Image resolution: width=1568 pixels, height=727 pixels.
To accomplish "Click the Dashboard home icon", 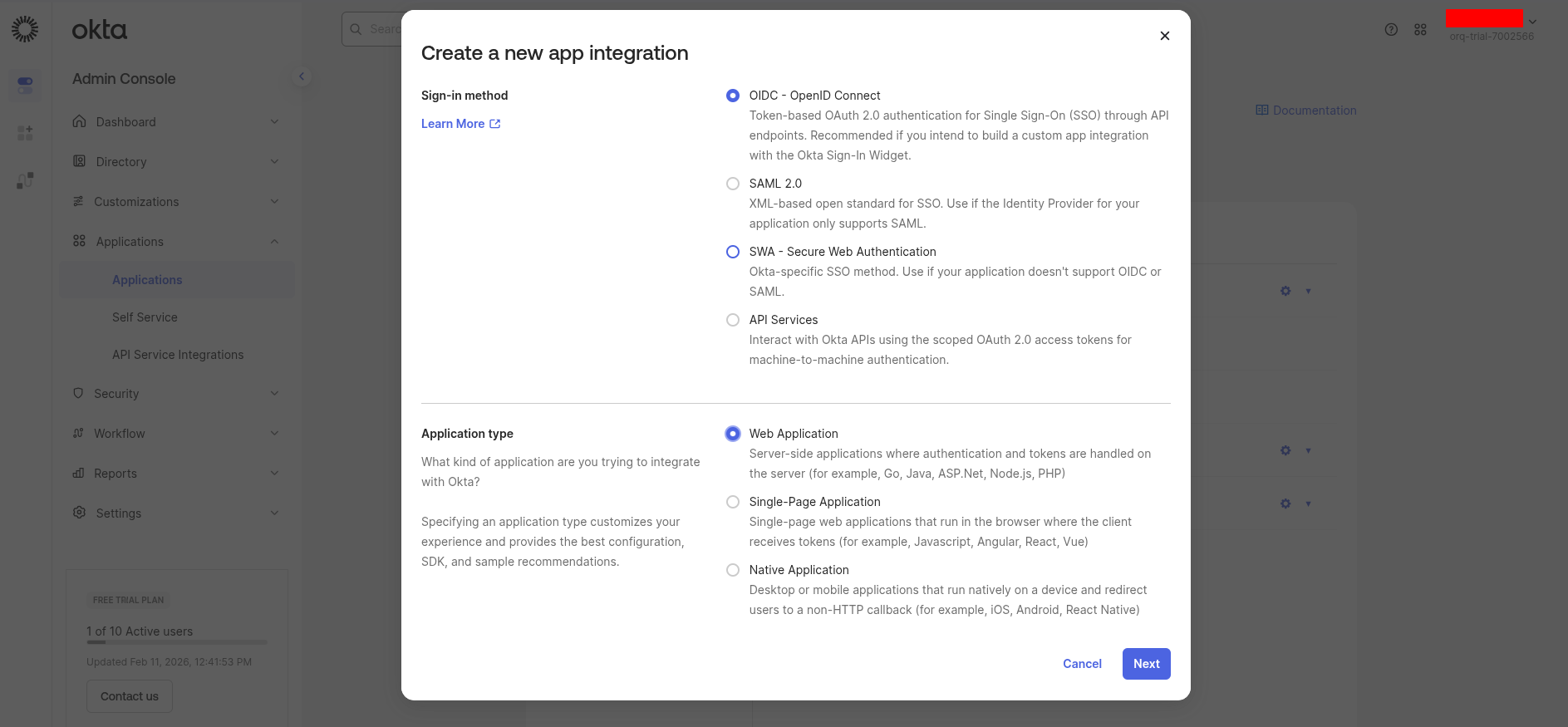I will (x=79, y=121).
